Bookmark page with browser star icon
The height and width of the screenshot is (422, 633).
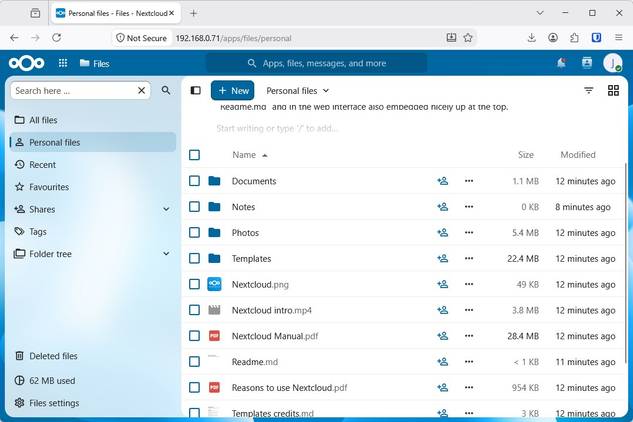pos(468,38)
